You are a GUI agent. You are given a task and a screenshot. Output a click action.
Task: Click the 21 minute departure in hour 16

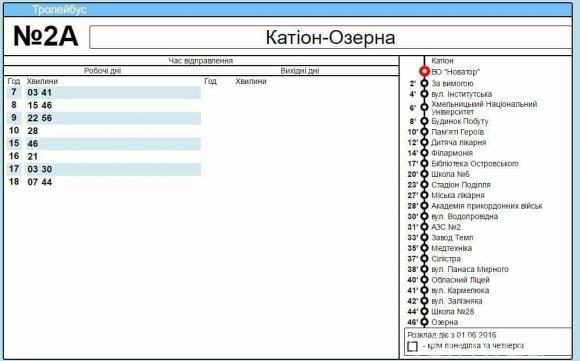coord(33,156)
